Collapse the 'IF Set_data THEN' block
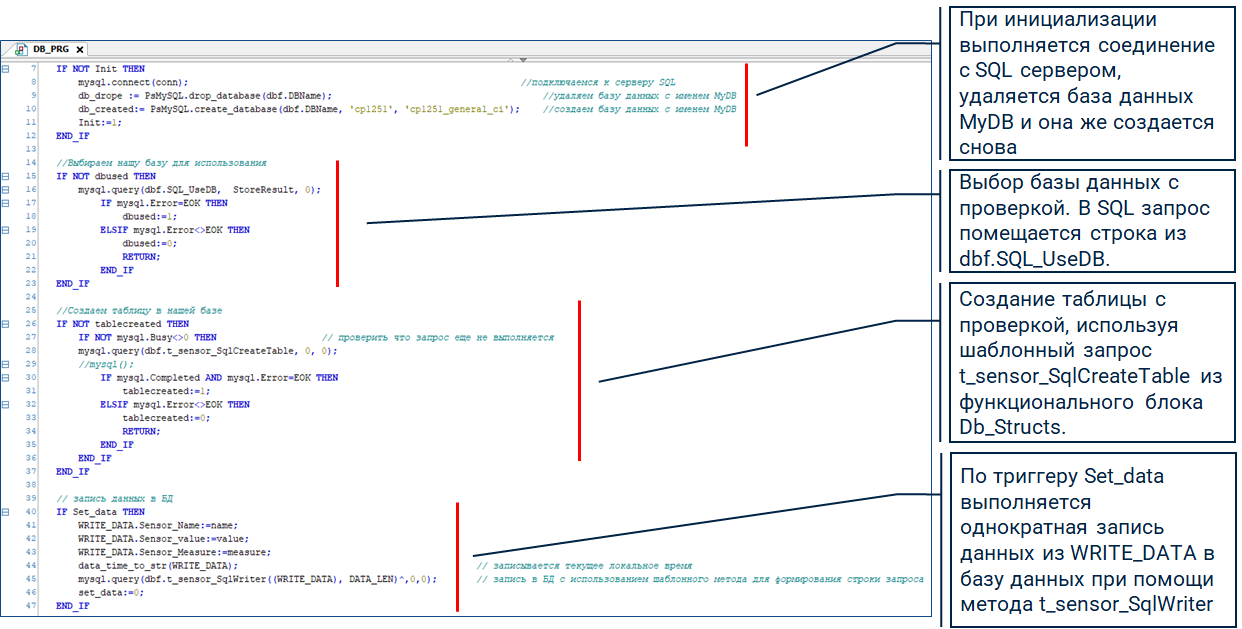The image size is (1242, 629). click(x=6, y=512)
